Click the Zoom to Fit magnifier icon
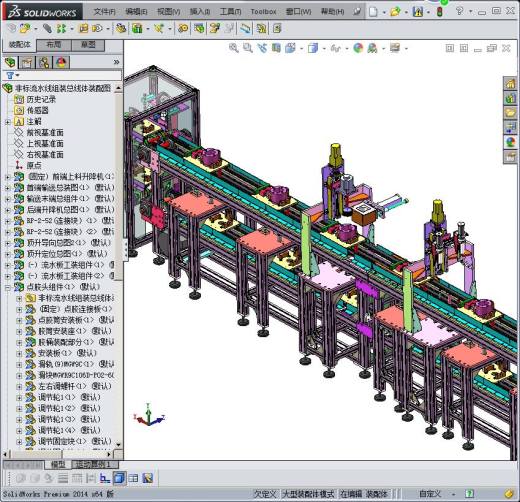520x502 pixels. (x=234, y=48)
